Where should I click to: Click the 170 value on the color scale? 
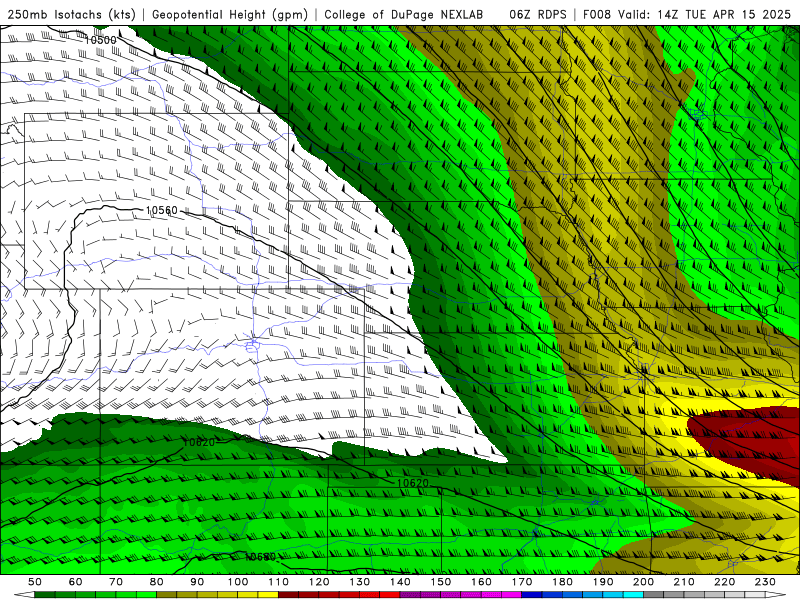[x=522, y=582]
